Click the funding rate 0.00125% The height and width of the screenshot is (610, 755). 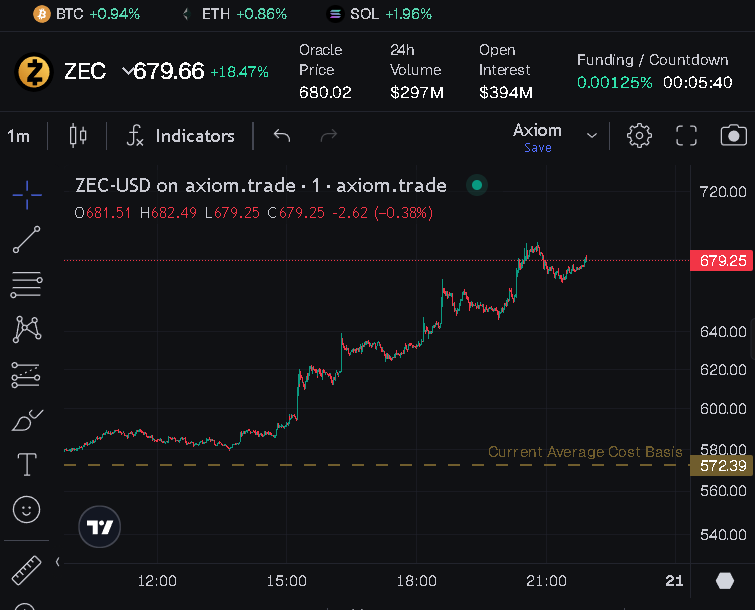(x=614, y=82)
